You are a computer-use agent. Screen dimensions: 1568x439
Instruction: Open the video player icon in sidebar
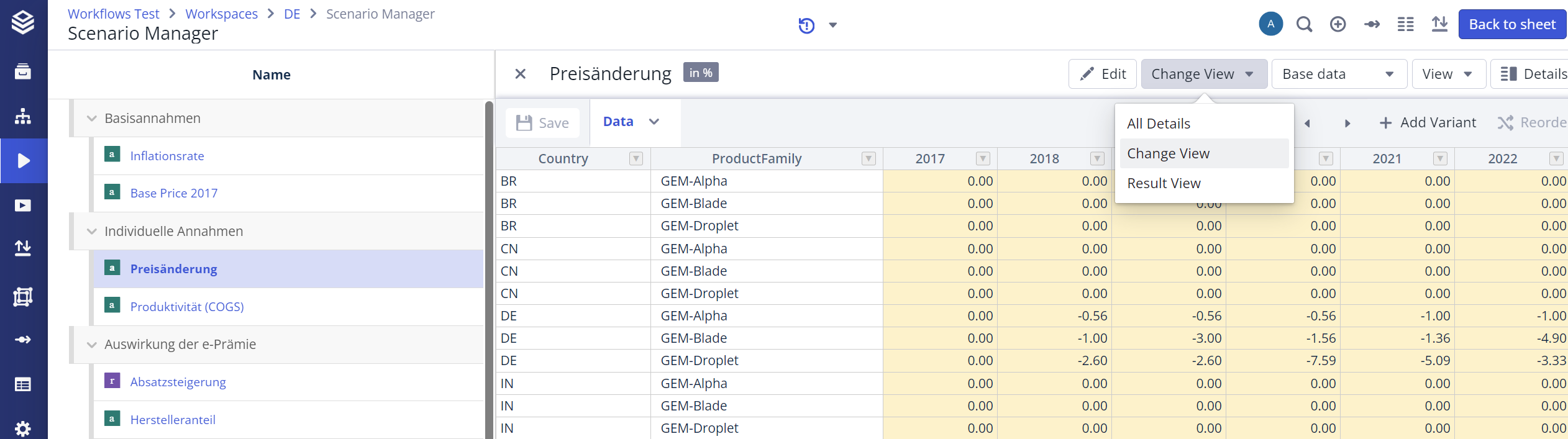(23, 206)
